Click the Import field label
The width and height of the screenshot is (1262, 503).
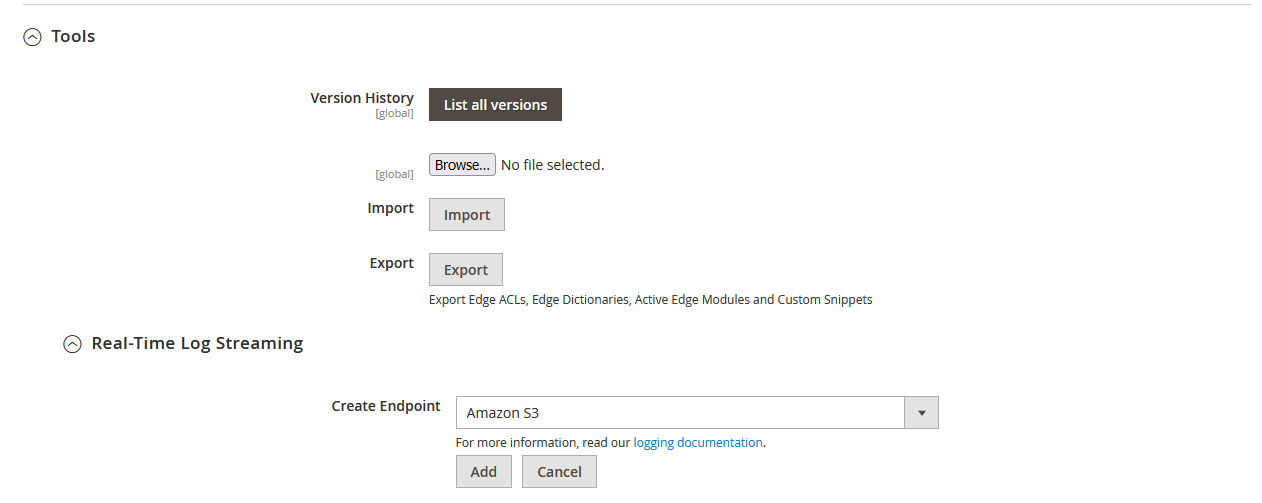click(391, 208)
